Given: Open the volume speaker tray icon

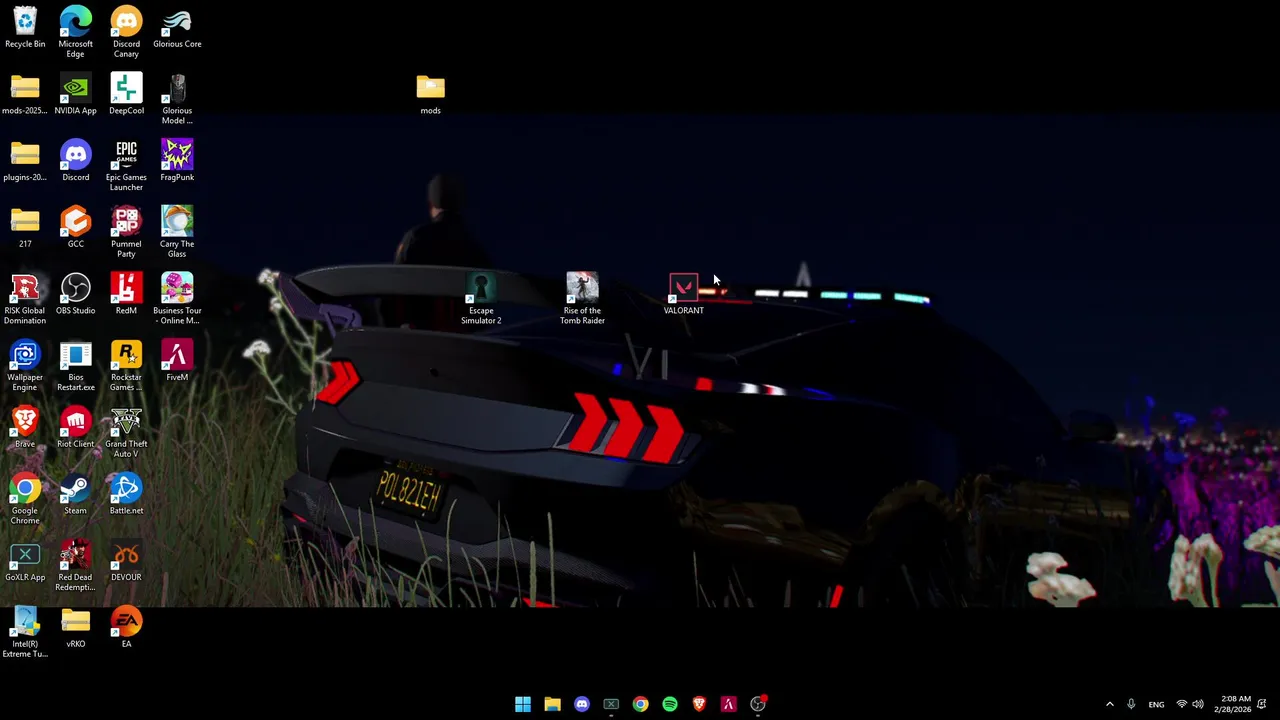Looking at the screenshot, I should point(1198,704).
